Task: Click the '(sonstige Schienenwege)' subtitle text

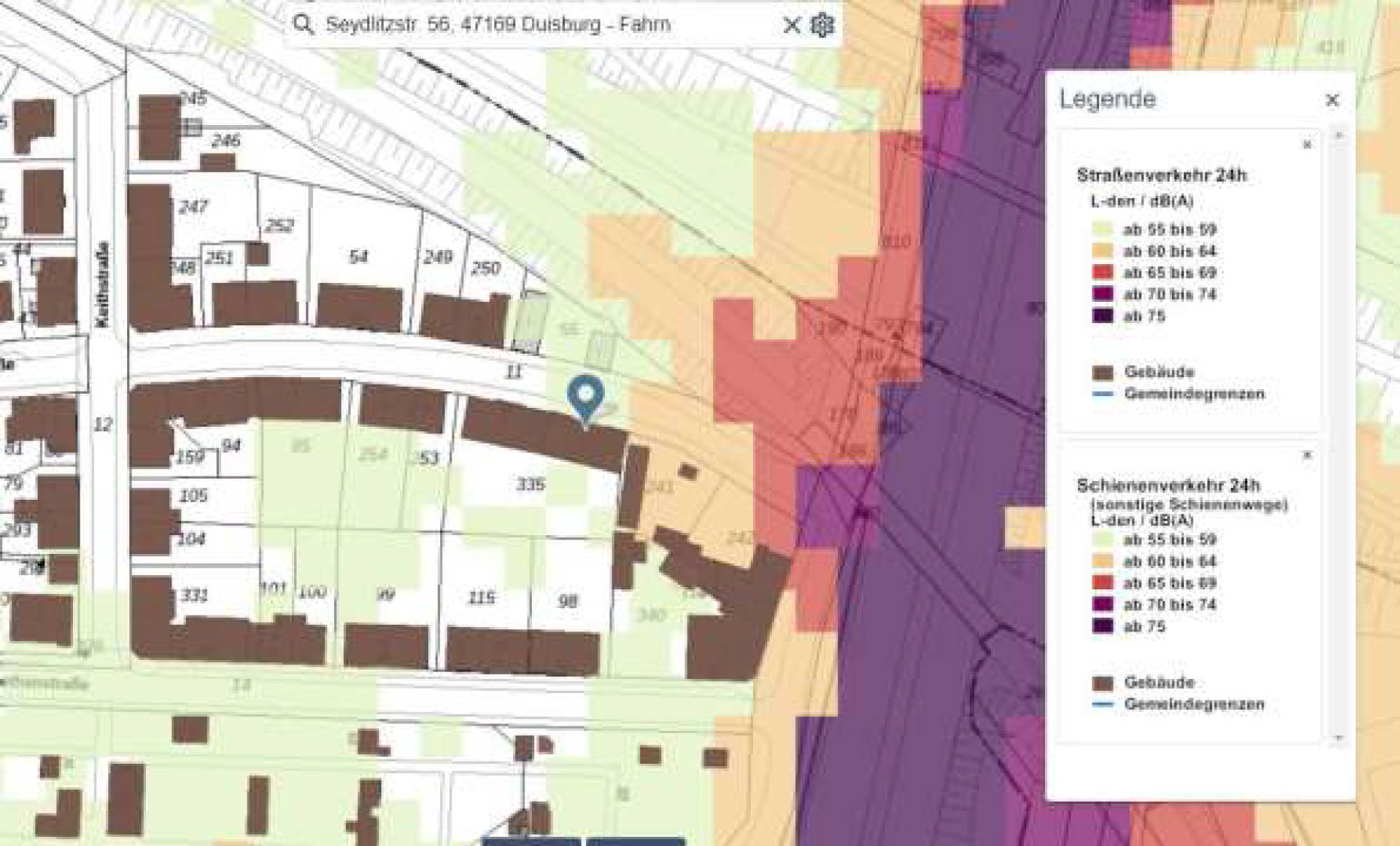Action: pyautogui.click(x=1189, y=504)
